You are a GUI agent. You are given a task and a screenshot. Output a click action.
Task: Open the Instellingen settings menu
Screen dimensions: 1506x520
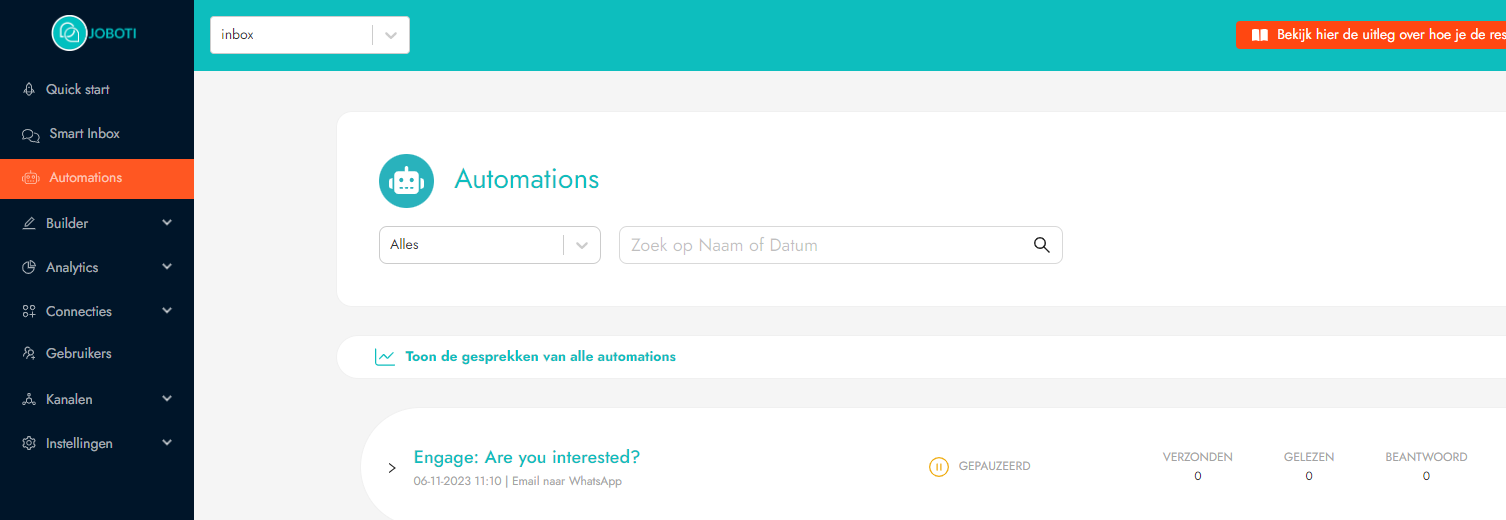[97, 443]
